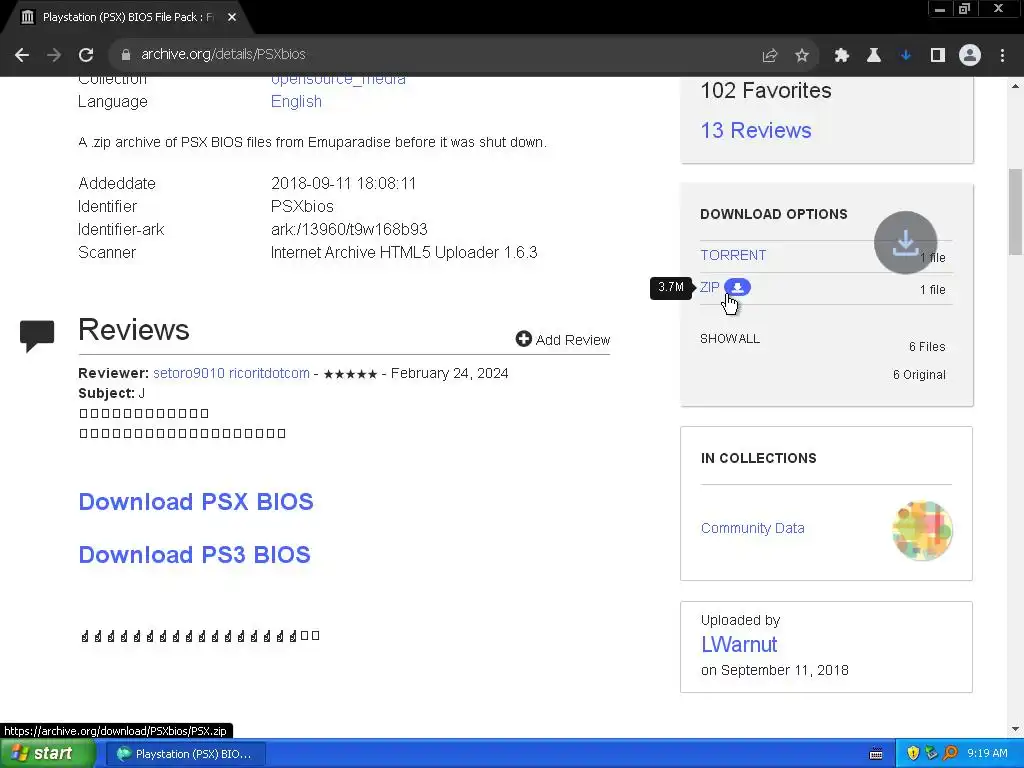Screen dimensions: 1024x768
Task: Click the 6 Files text
Action: coord(927,347)
